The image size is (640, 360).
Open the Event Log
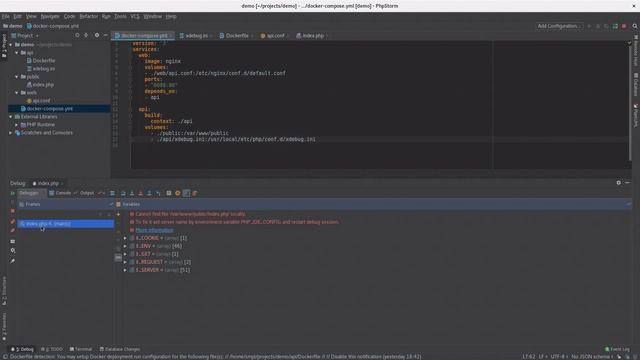point(617,349)
